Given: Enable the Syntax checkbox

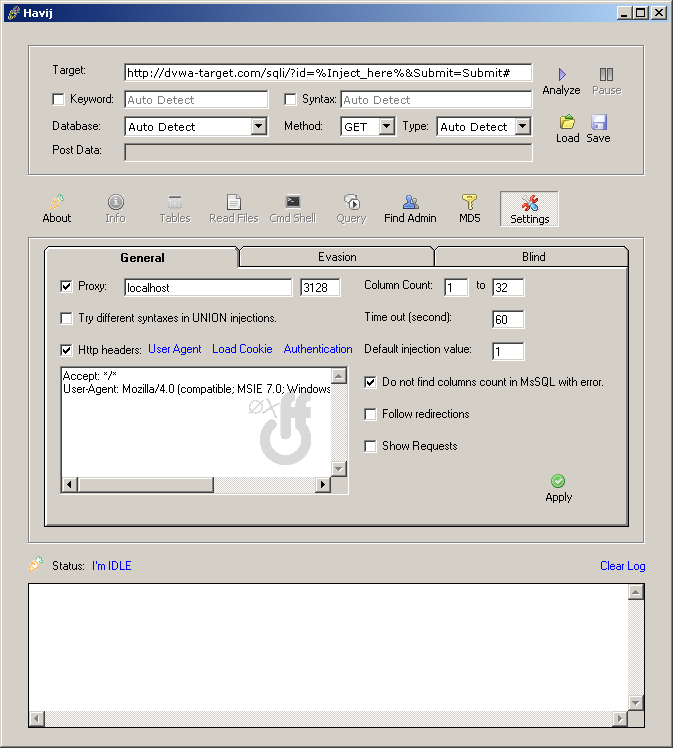Looking at the screenshot, I should point(290,99).
